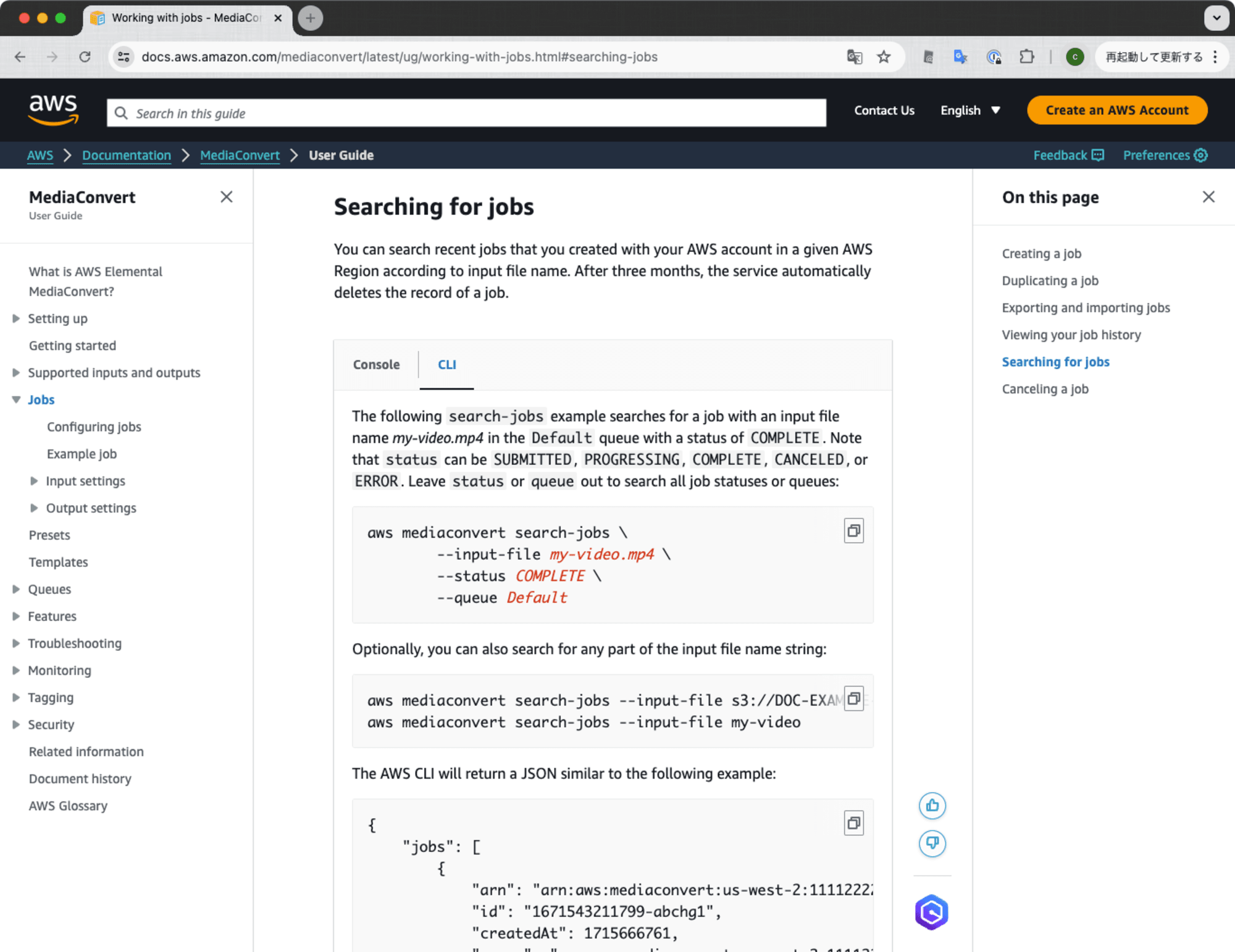Viewport: 1235px width, 952px height.
Task: Open Configuring jobs in sidebar
Action: point(94,427)
